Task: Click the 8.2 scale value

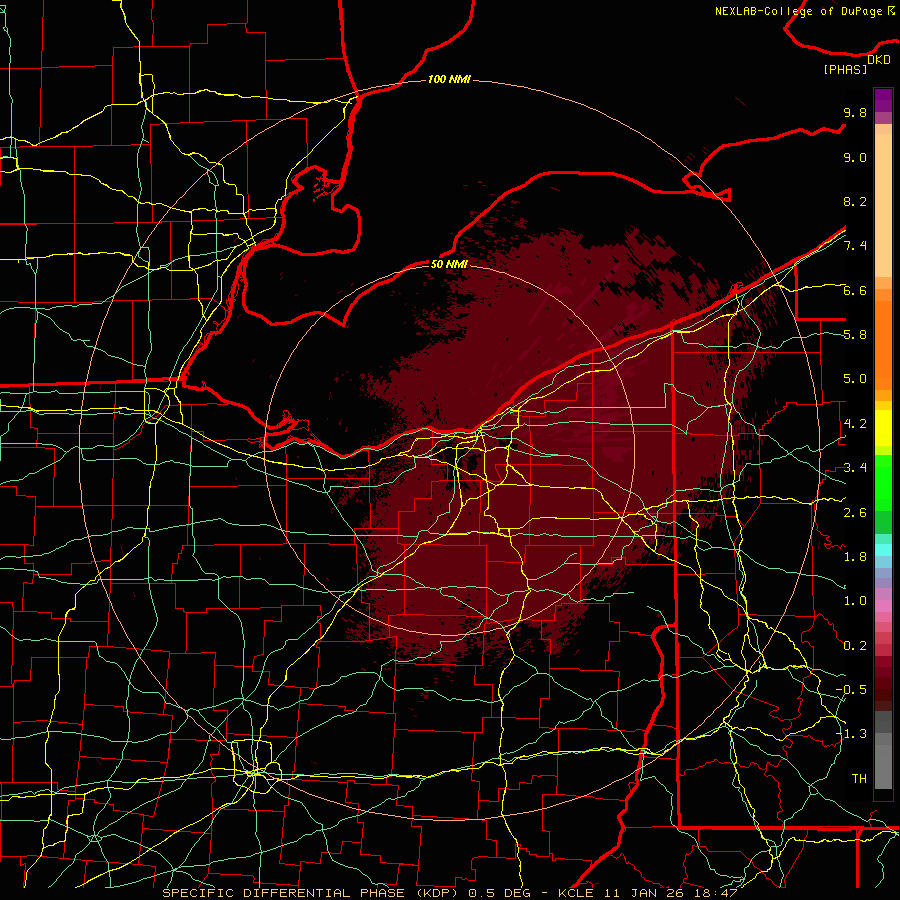Action: point(855,201)
